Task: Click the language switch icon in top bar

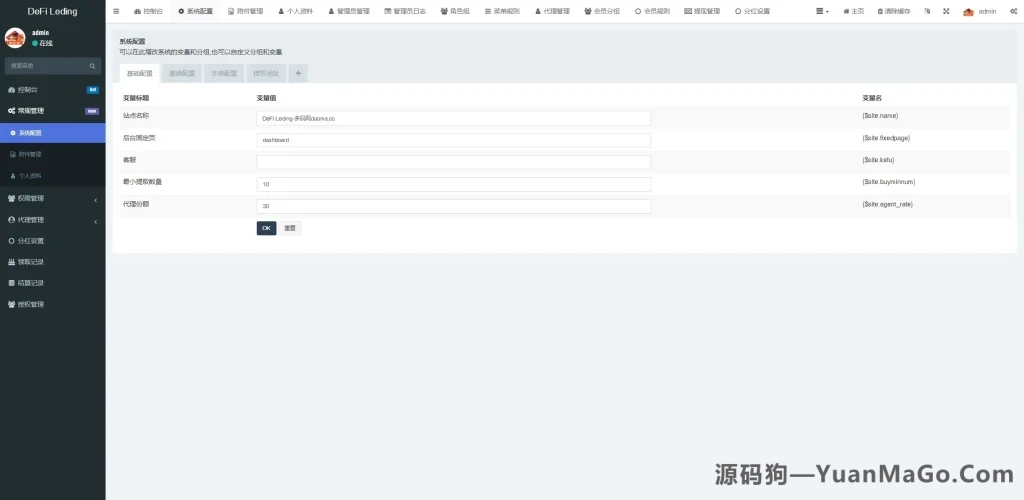Action: click(927, 11)
